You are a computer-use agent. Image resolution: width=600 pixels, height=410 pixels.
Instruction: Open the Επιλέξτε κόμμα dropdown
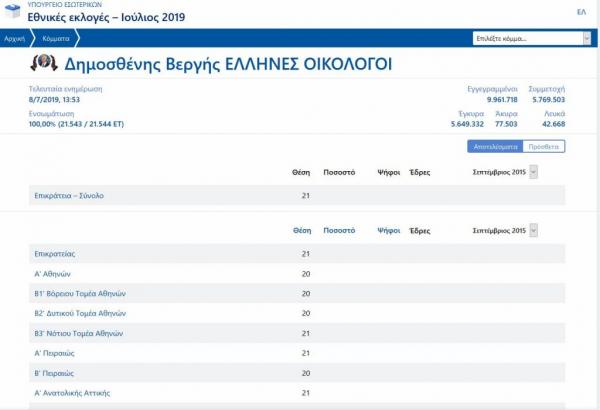[532, 39]
